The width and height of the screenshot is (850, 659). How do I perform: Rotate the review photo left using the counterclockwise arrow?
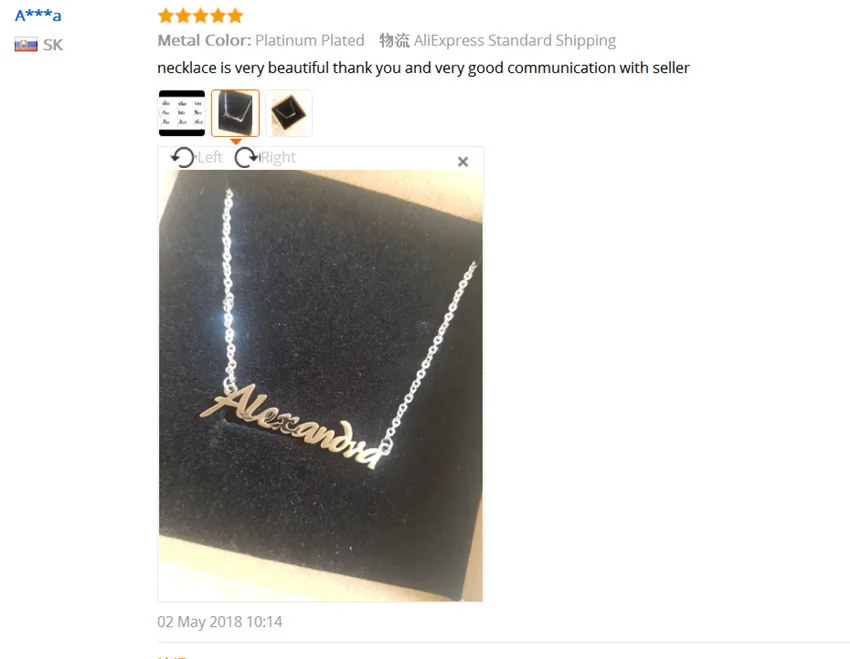pyautogui.click(x=183, y=158)
